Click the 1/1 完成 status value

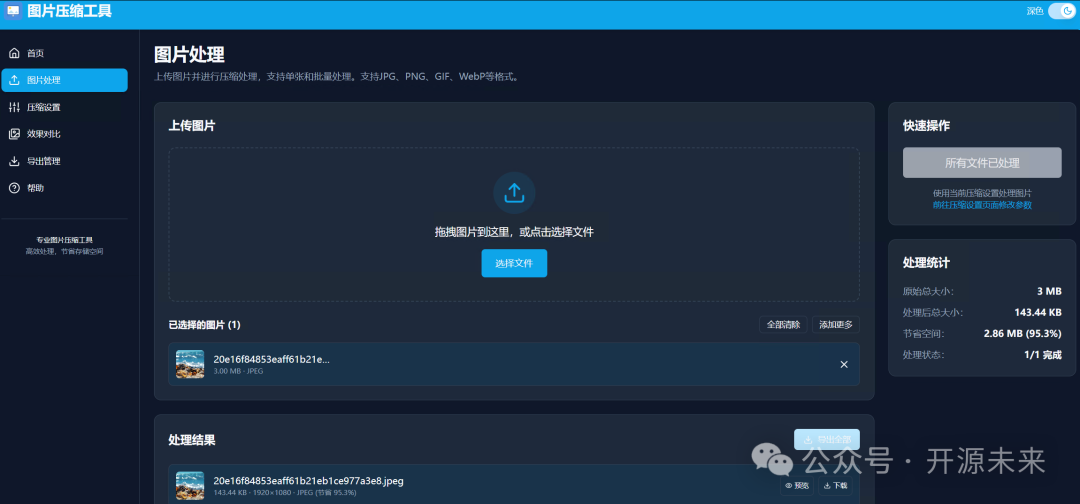1043,355
